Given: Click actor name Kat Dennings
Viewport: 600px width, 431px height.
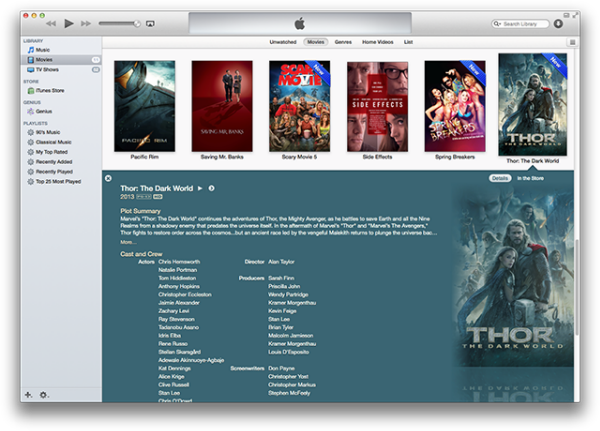Looking at the screenshot, I should pos(174,368).
